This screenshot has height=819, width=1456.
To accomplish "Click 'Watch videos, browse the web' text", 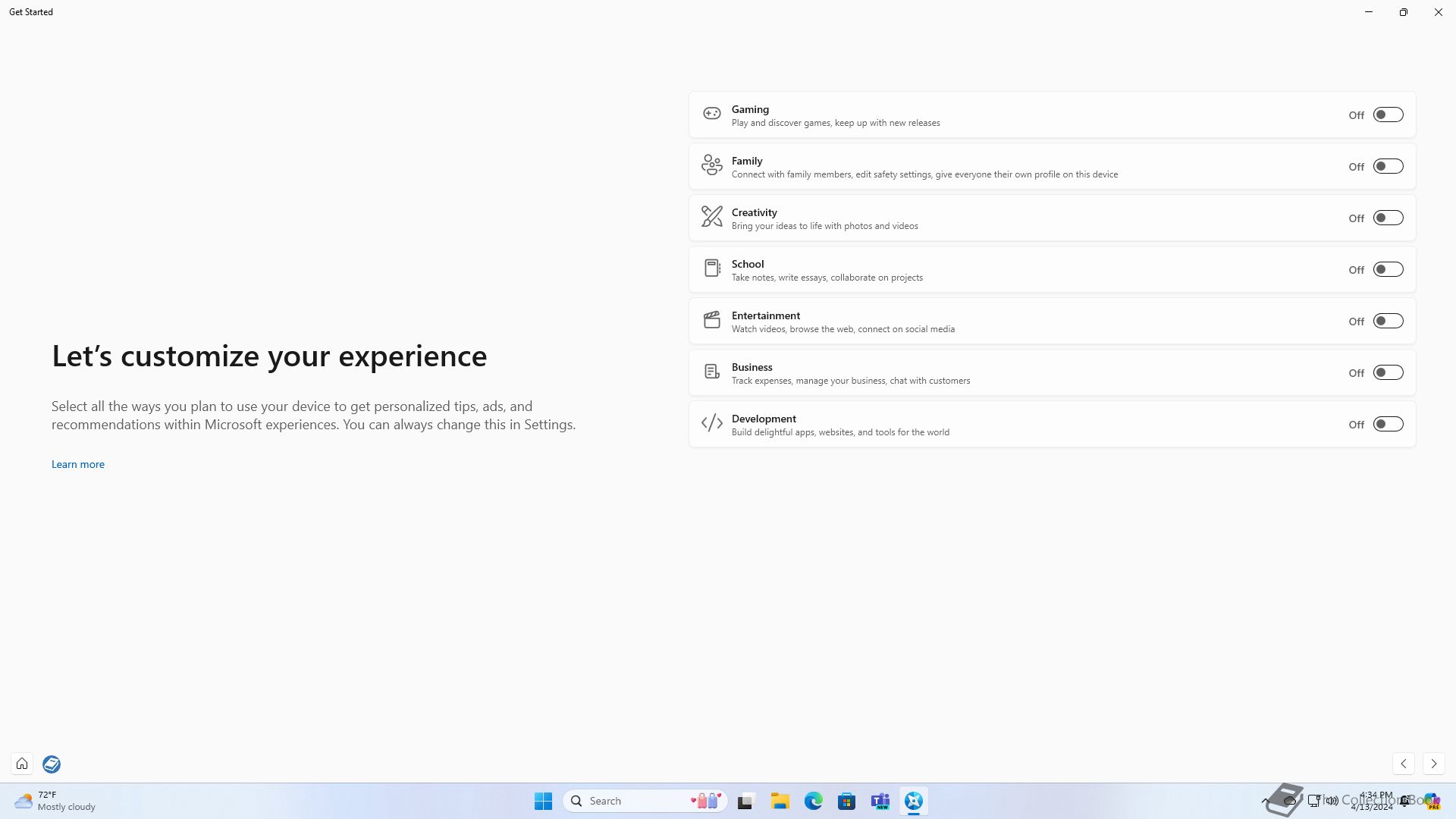I will pos(843,329).
